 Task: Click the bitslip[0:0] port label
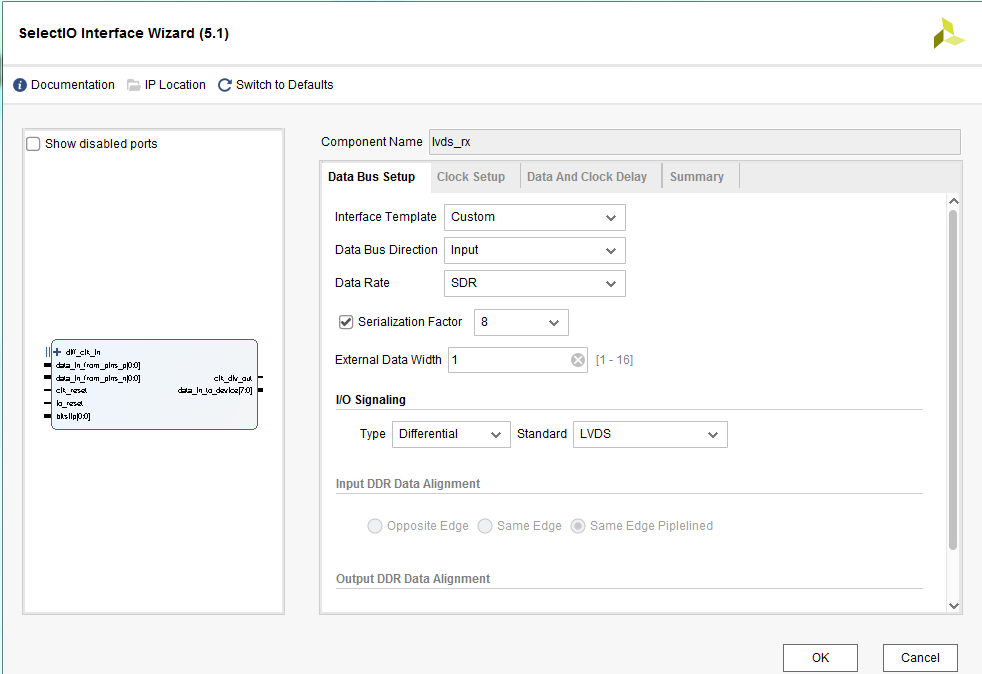click(x=73, y=417)
